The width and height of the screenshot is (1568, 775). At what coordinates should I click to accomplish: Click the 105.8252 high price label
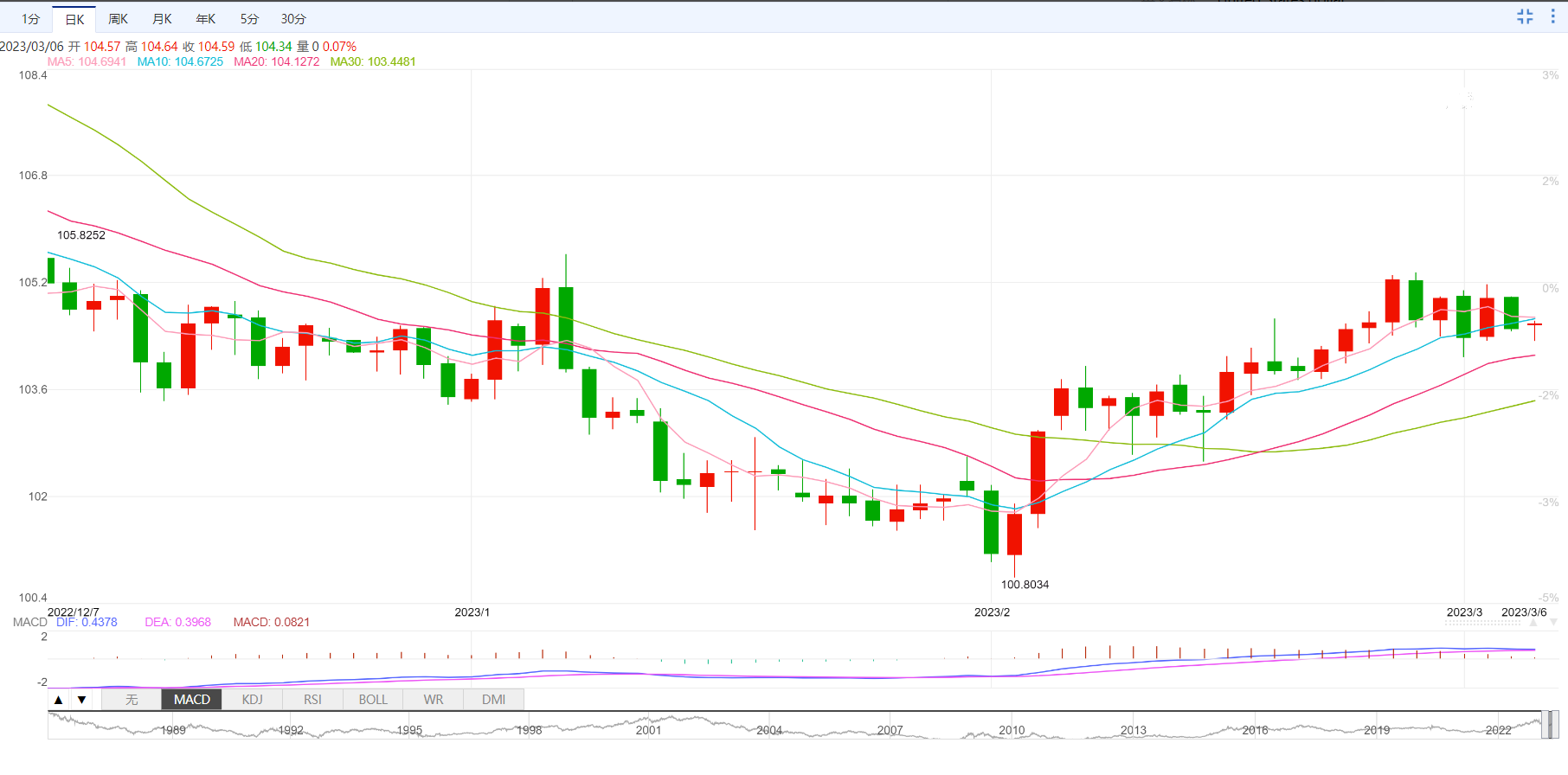click(81, 235)
